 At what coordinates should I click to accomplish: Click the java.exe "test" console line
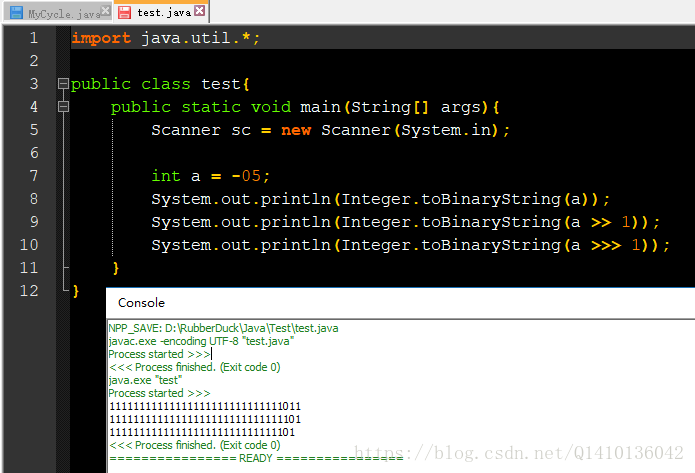[145, 380]
